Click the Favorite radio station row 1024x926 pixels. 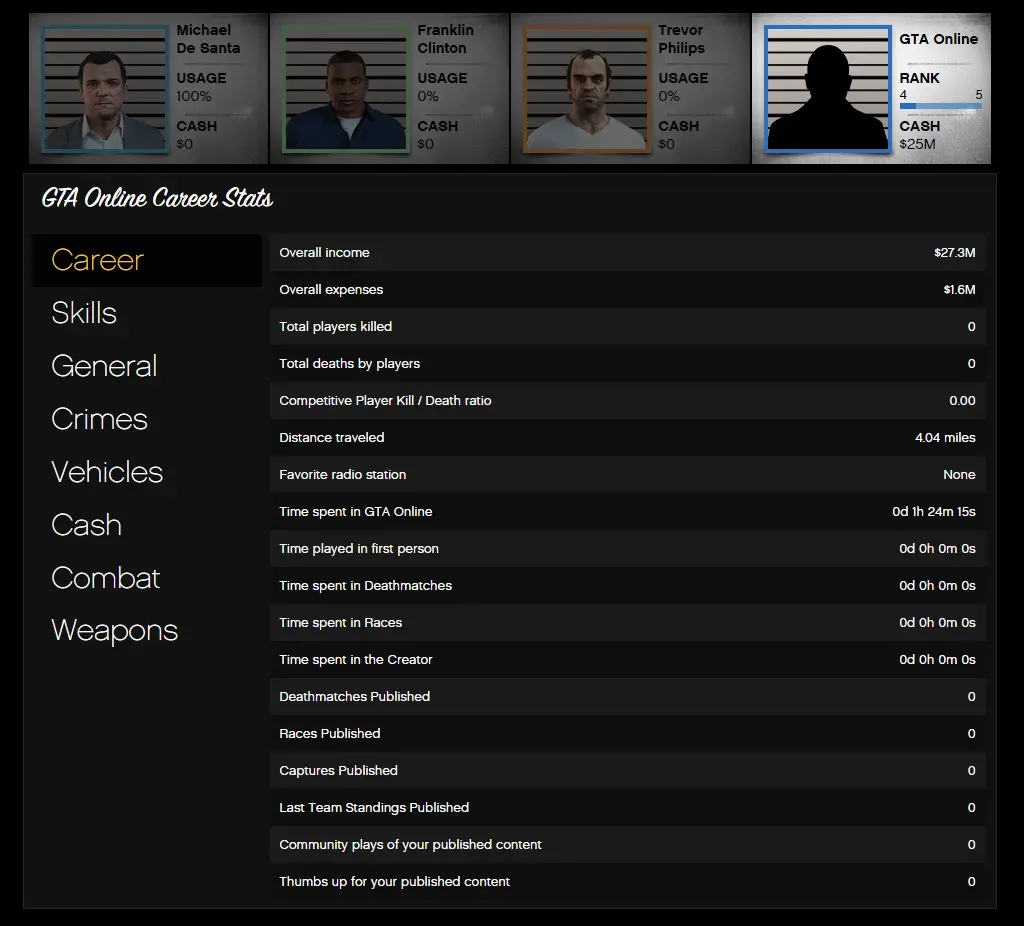point(627,475)
